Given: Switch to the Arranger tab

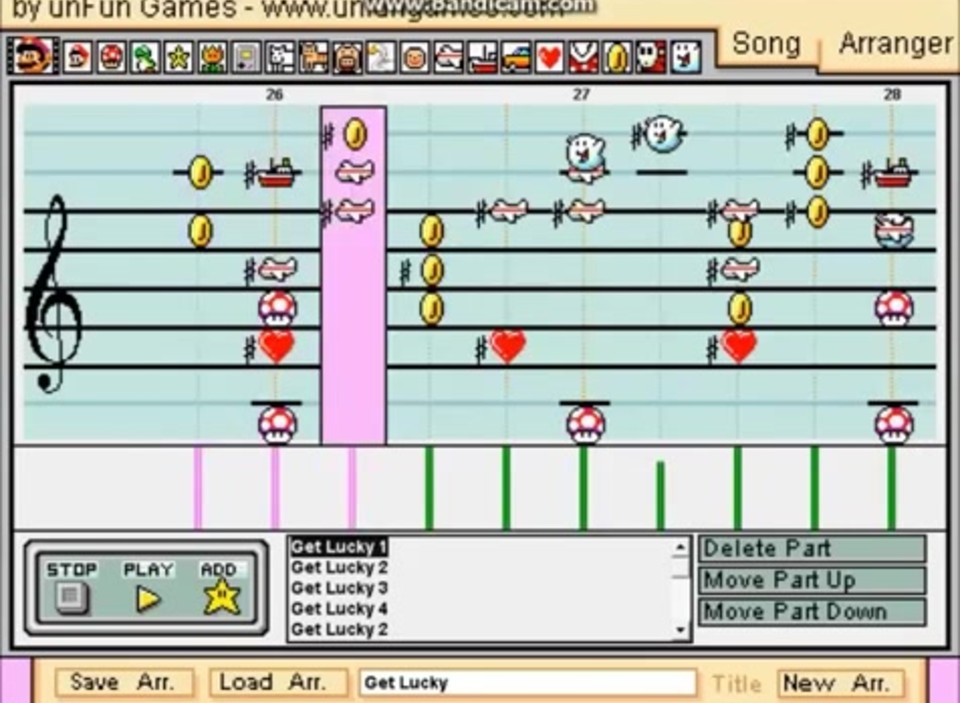Looking at the screenshot, I should [x=894, y=44].
